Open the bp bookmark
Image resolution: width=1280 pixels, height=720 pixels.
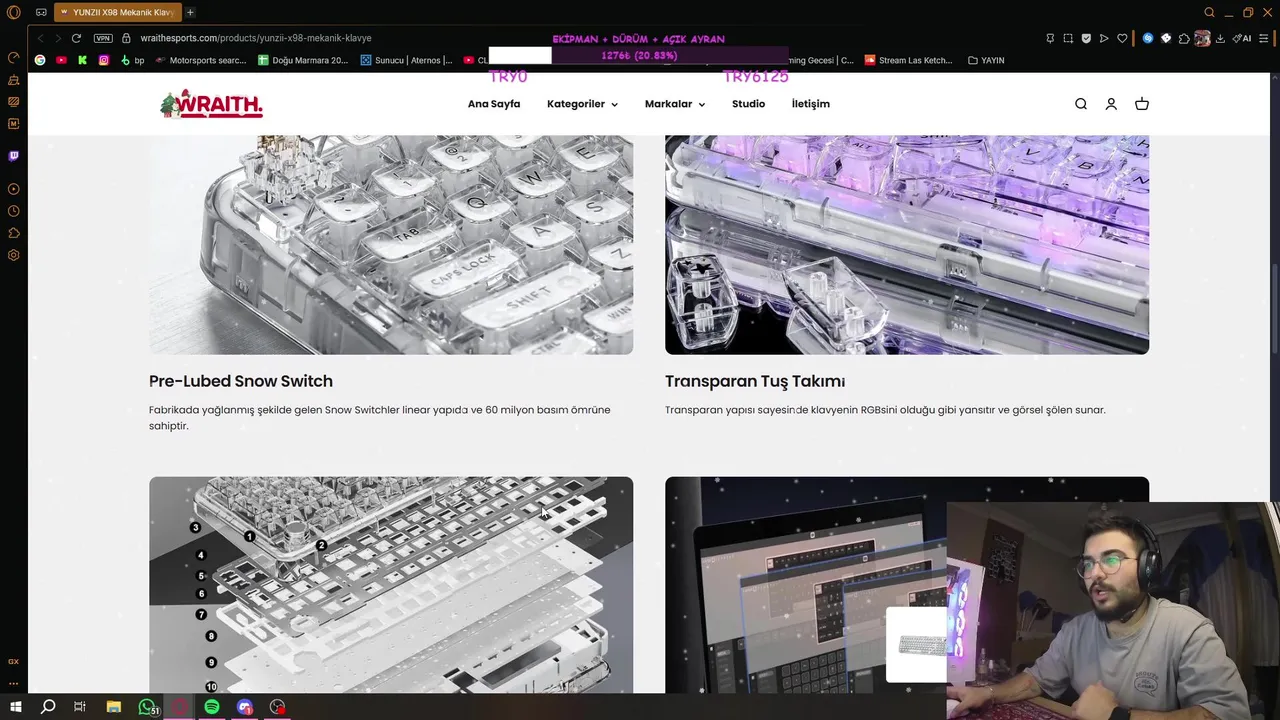(x=132, y=60)
